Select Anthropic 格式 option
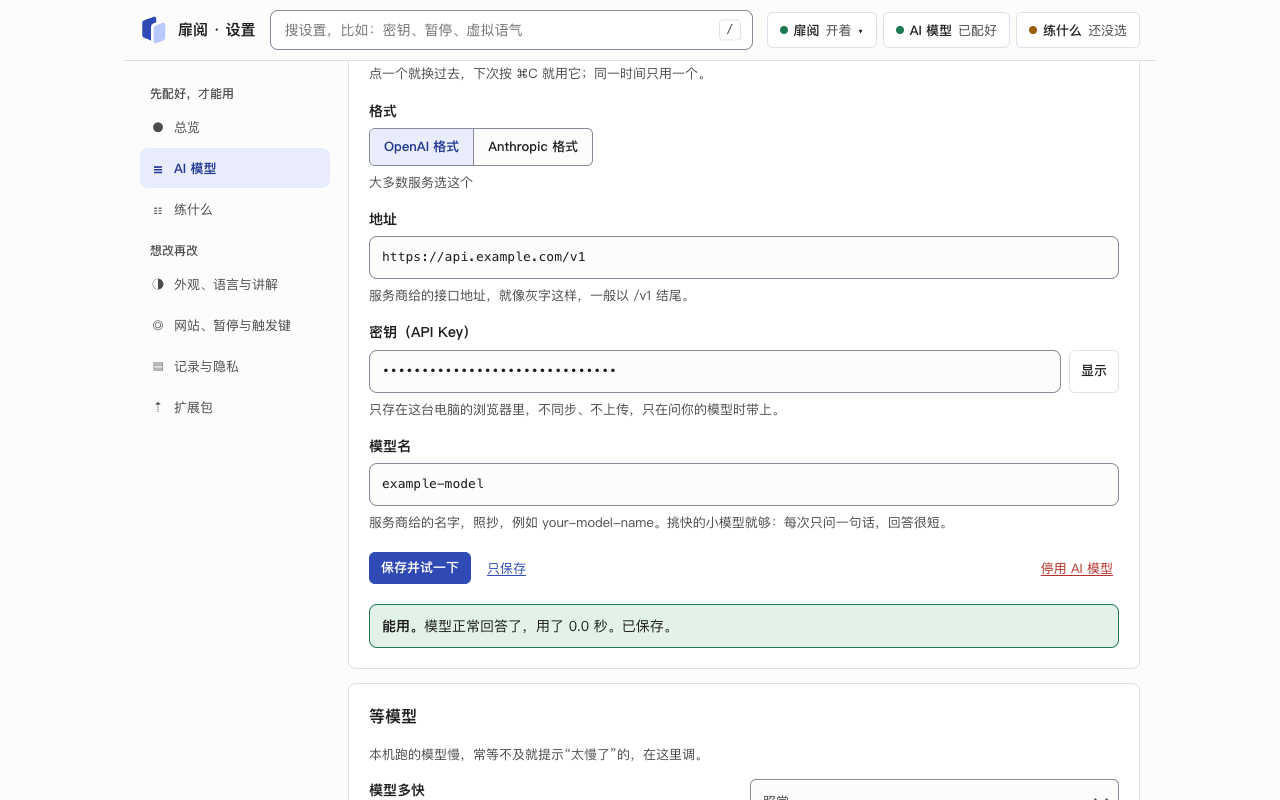 click(533, 147)
